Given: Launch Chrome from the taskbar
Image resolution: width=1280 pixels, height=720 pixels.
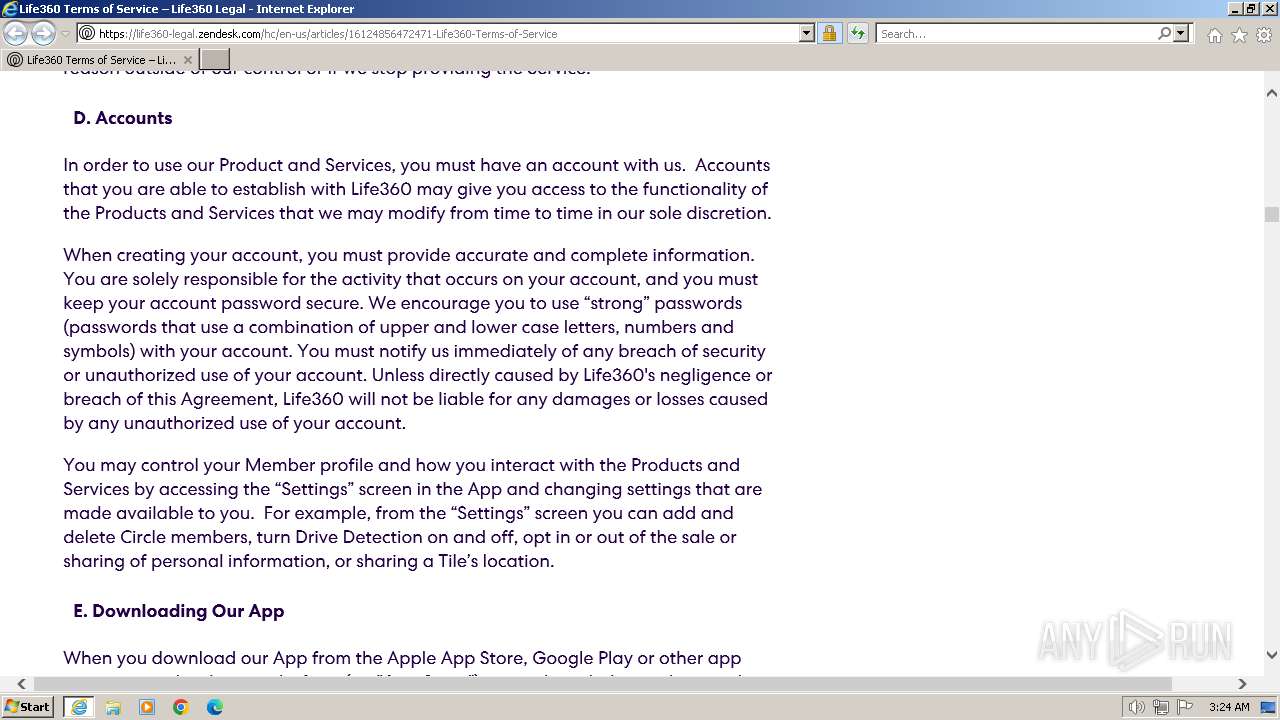Looking at the screenshot, I should click(x=181, y=707).
